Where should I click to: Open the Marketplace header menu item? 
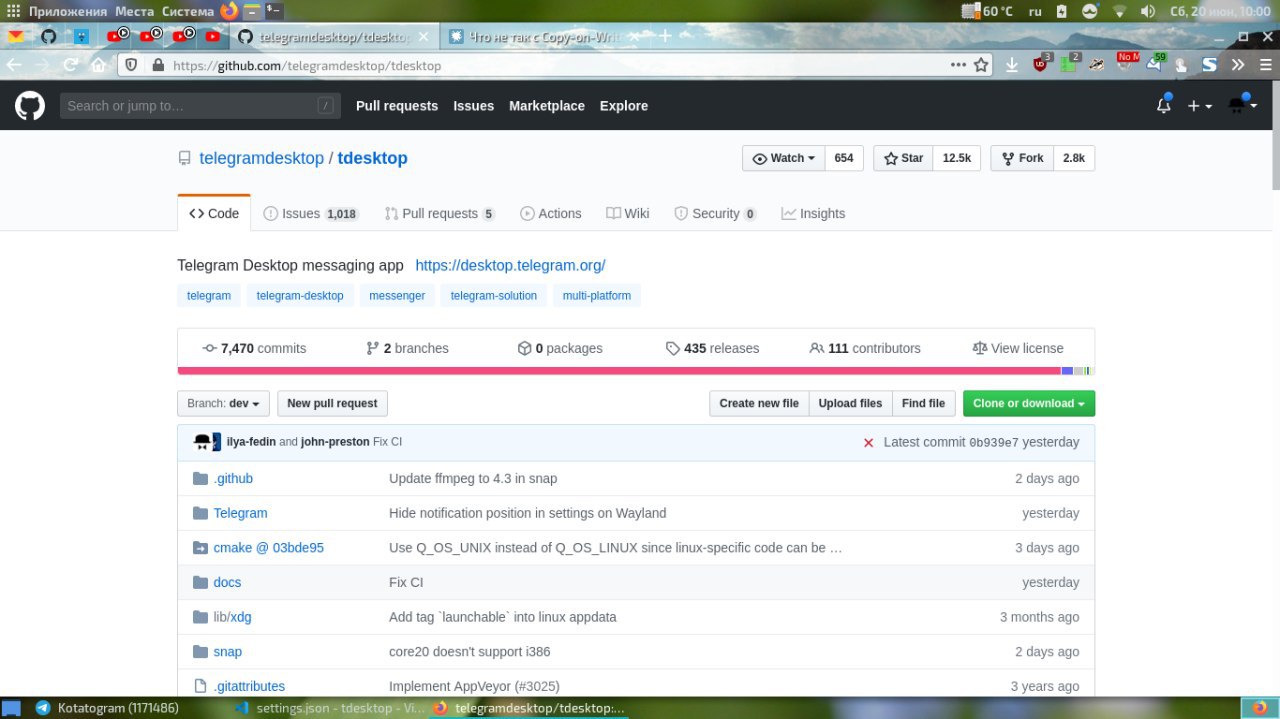(x=547, y=105)
